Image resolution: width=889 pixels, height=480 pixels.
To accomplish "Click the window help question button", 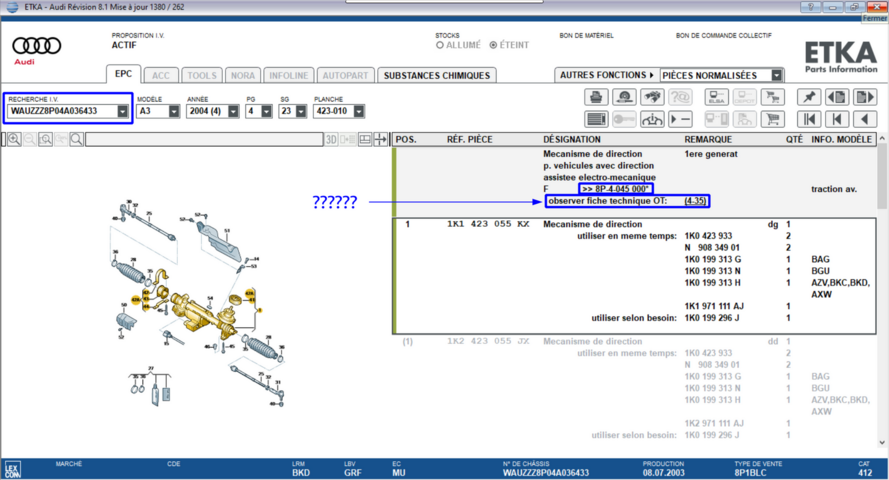I will click(x=811, y=7).
